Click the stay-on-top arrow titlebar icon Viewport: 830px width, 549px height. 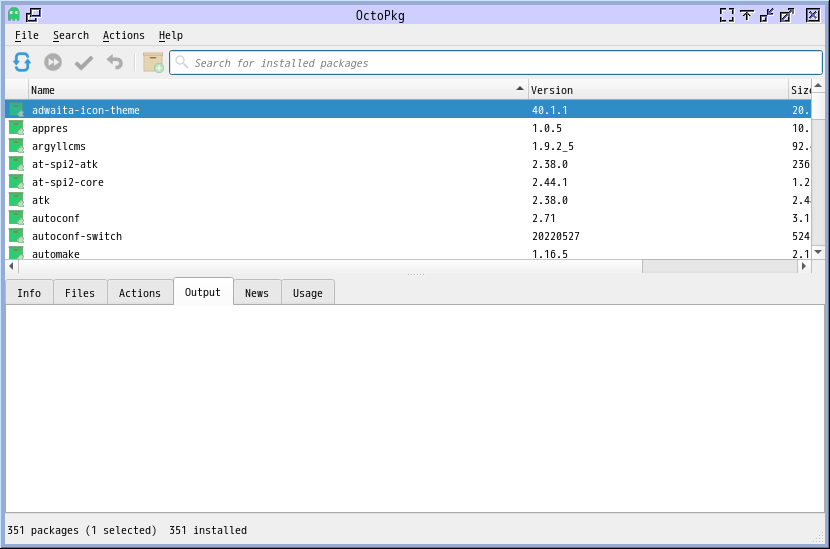pyautogui.click(x=747, y=15)
